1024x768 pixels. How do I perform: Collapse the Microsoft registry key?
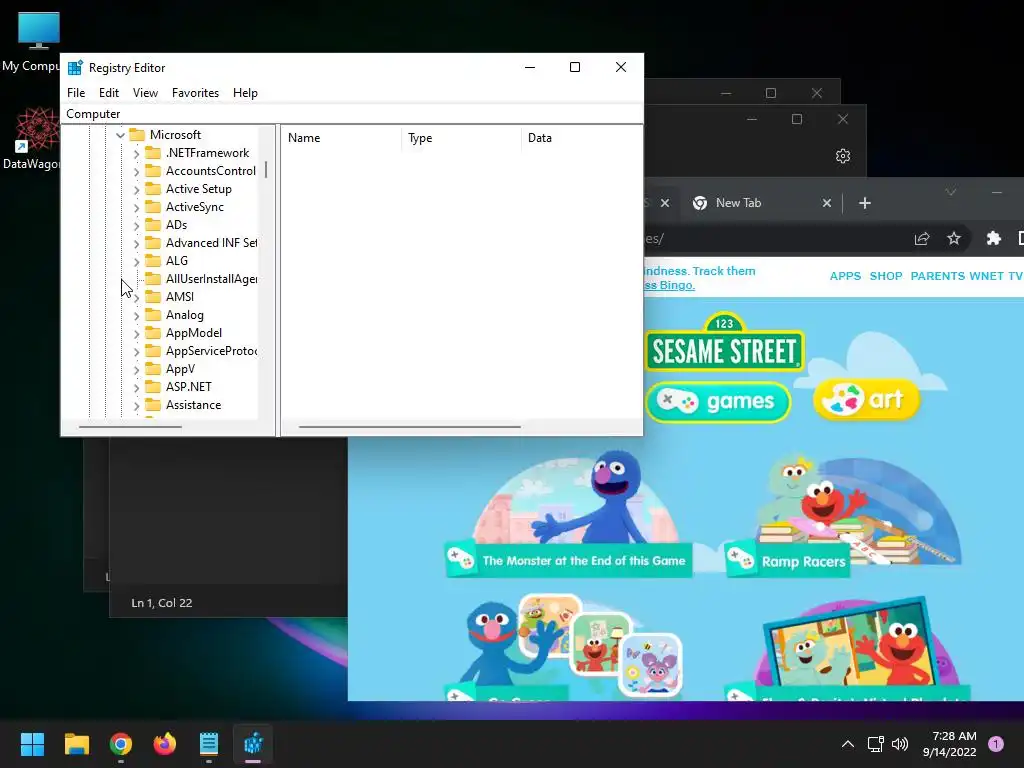pyautogui.click(x=120, y=135)
